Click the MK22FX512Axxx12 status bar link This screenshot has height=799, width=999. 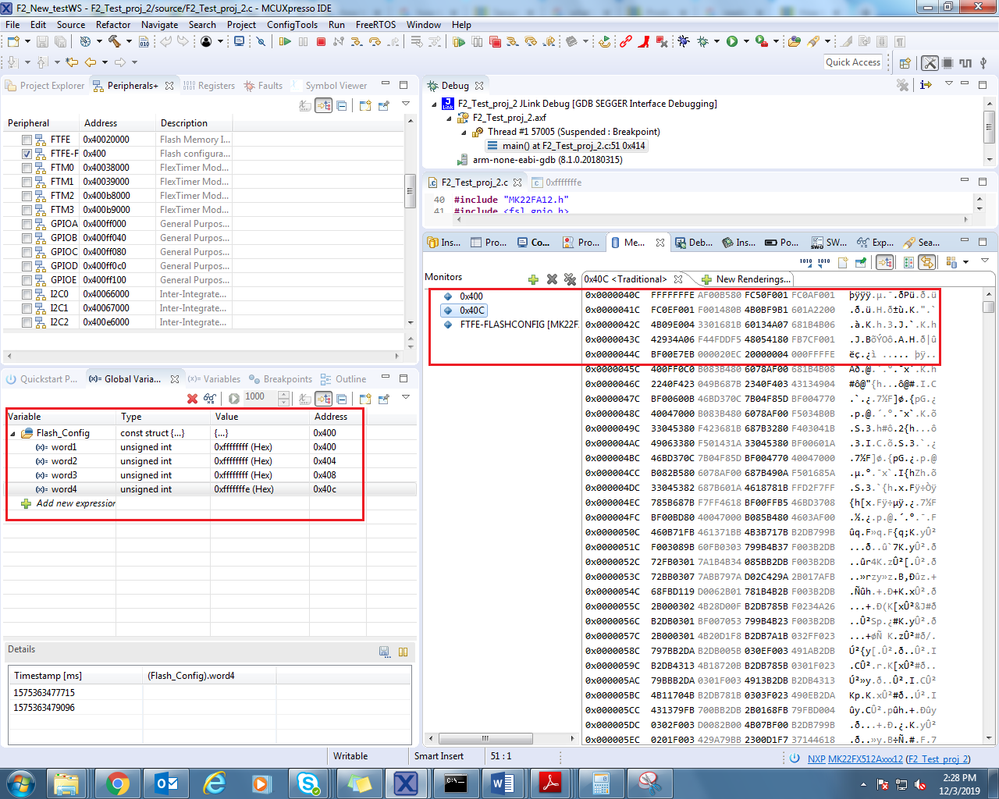point(865,758)
